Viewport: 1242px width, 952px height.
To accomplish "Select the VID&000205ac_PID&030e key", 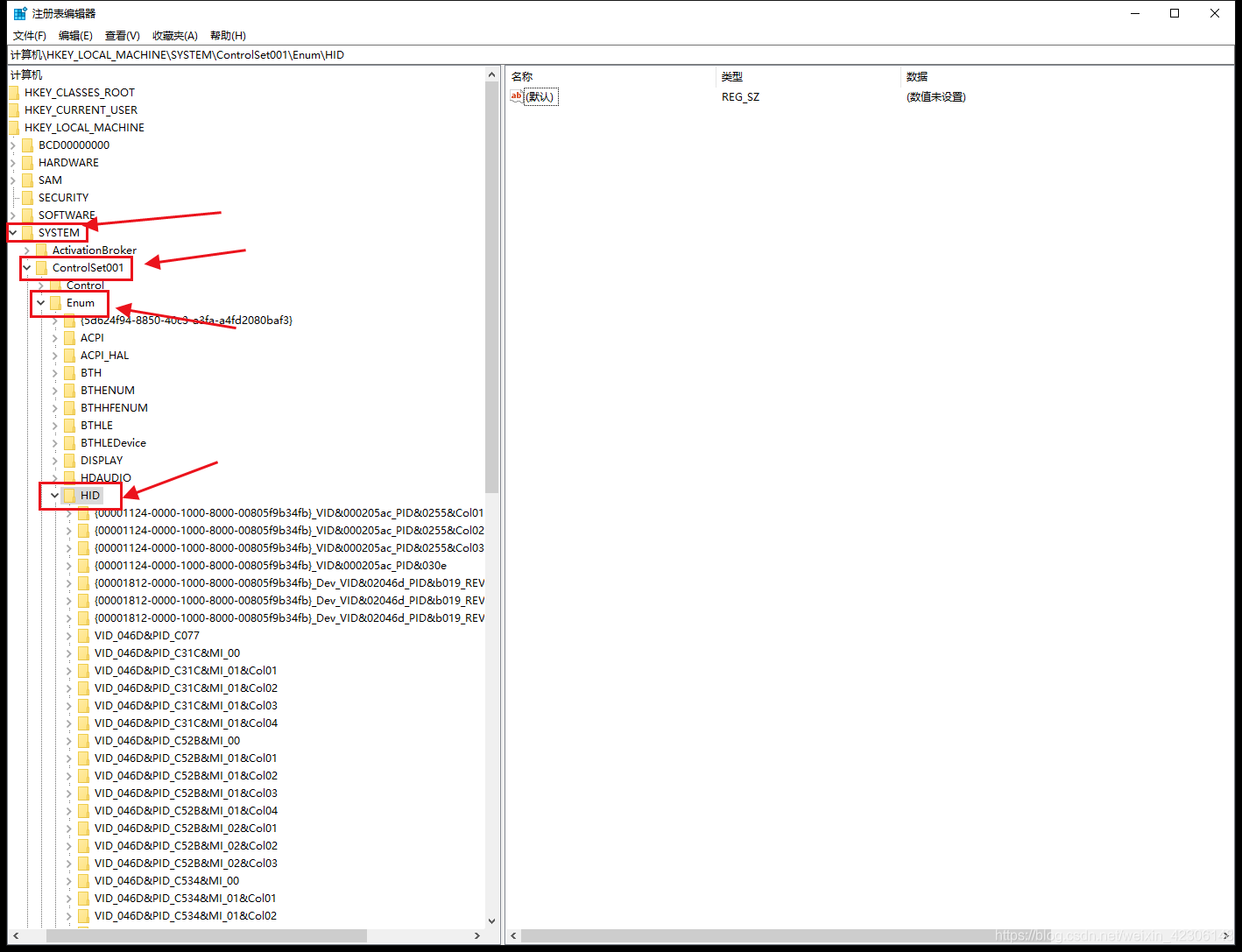I will tap(271, 565).
